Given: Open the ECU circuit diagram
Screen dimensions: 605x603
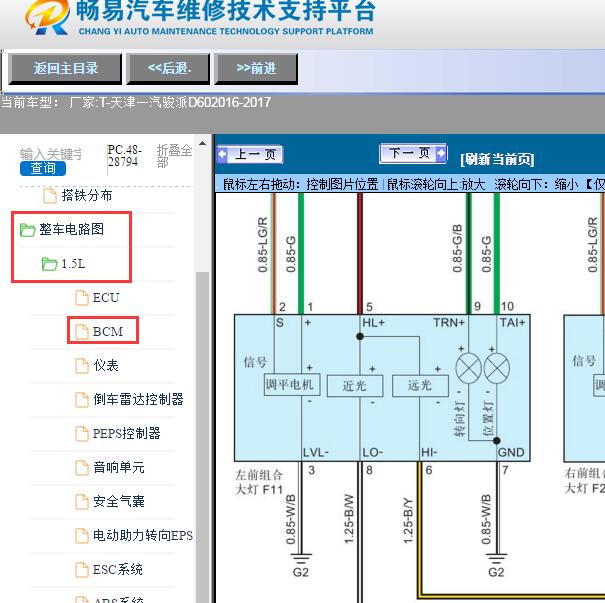Looking at the screenshot, I should point(106,298).
